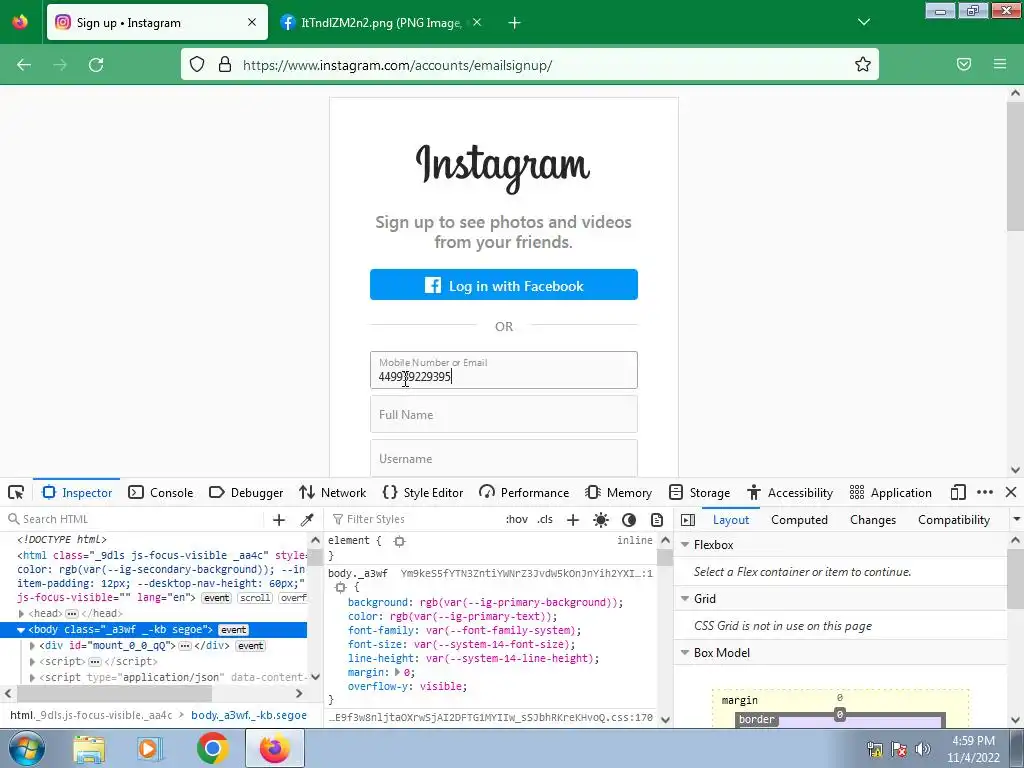Viewport: 1024px width, 768px height.
Task: Toggle the .cls class panel
Action: pos(545,519)
